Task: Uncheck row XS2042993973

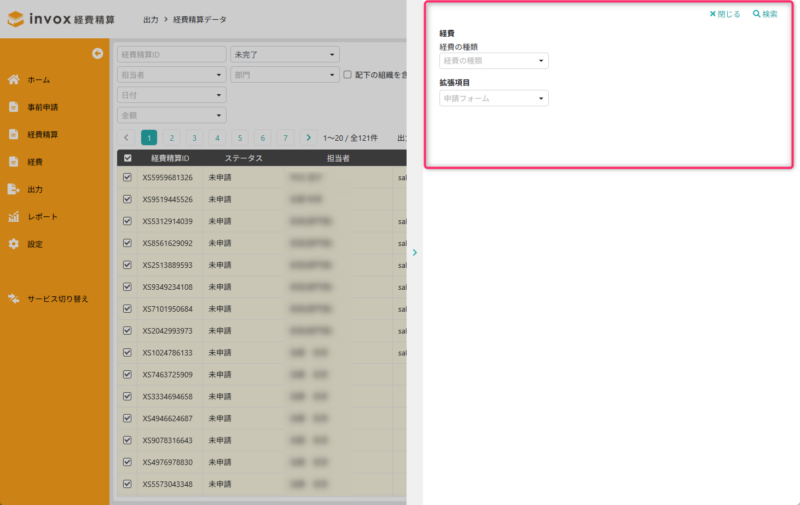Action: 127,331
